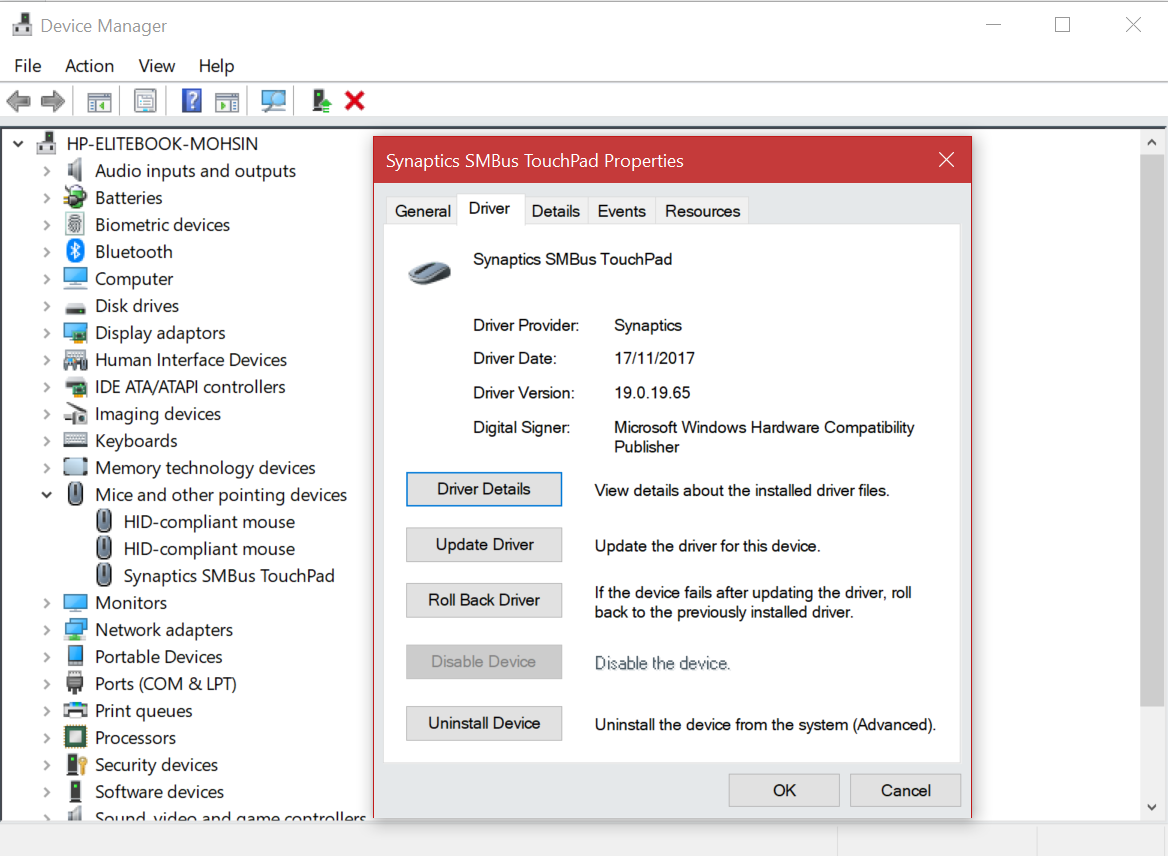Viewport: 1168px width, 856px height.
Task: Click Cancel in the properties dialog
Action: [905, 790]
